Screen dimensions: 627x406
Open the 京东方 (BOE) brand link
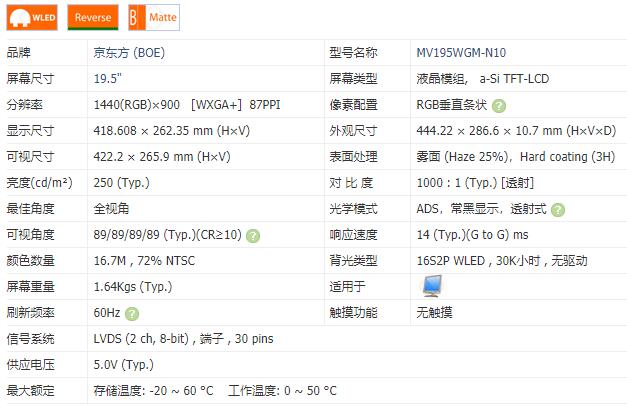[x=129, y=53]
